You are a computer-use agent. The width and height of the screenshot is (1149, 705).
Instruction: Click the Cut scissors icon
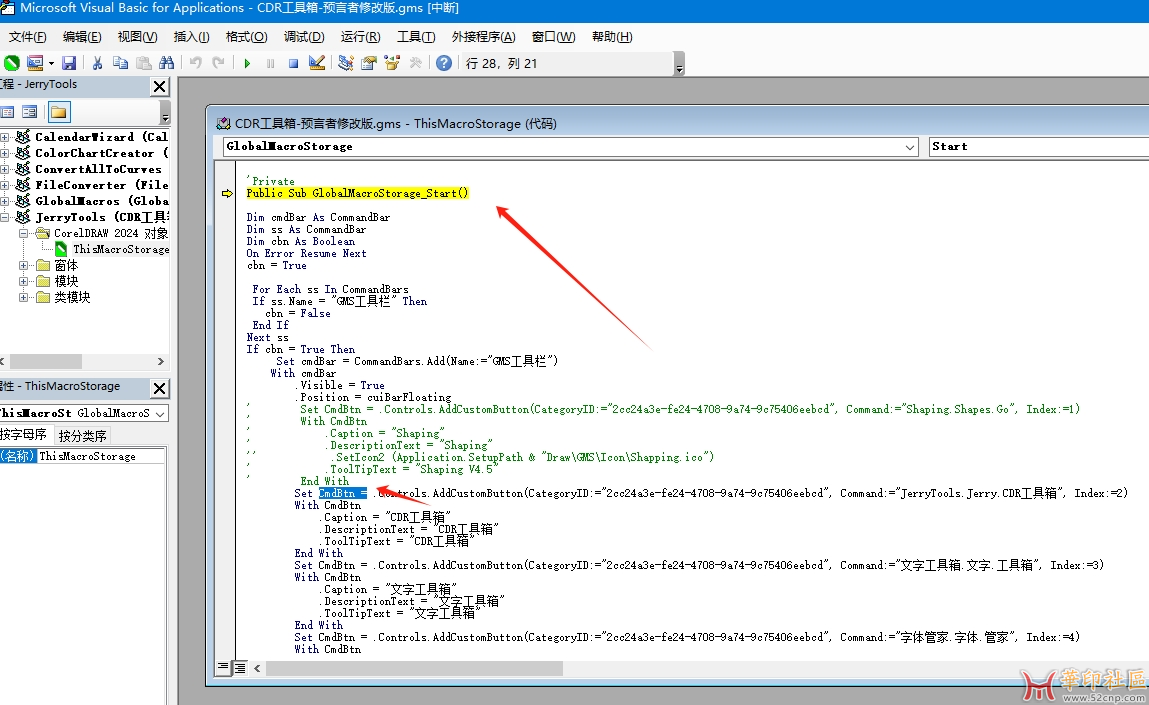[97, 63]
